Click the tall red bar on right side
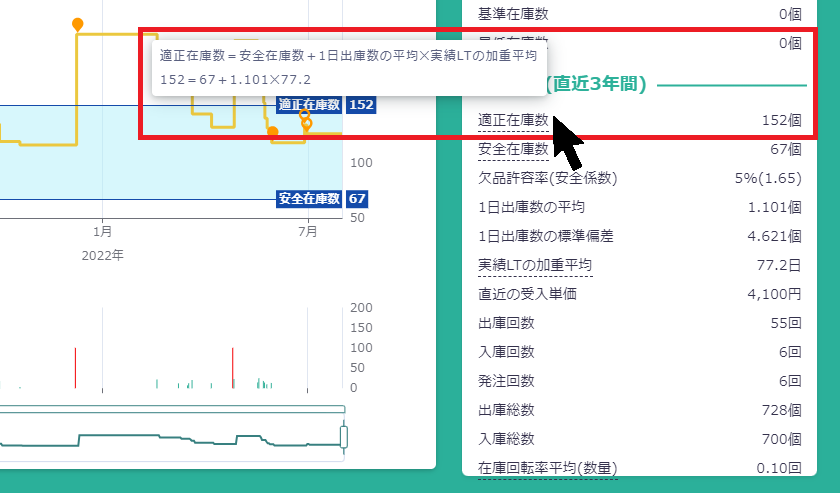 [232, 367]
